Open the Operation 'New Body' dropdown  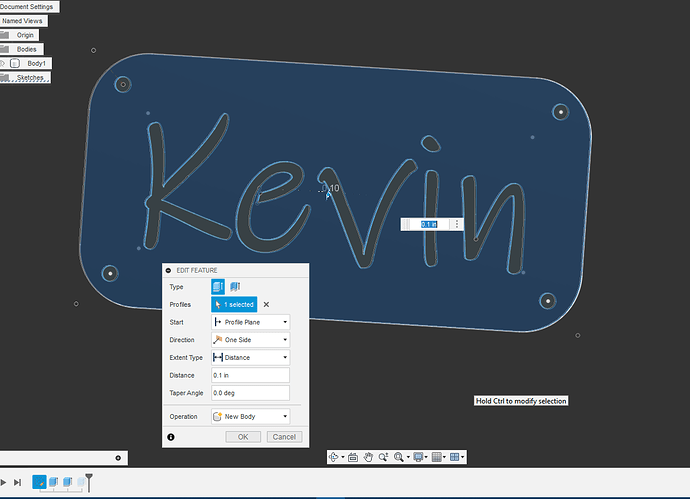250,416
